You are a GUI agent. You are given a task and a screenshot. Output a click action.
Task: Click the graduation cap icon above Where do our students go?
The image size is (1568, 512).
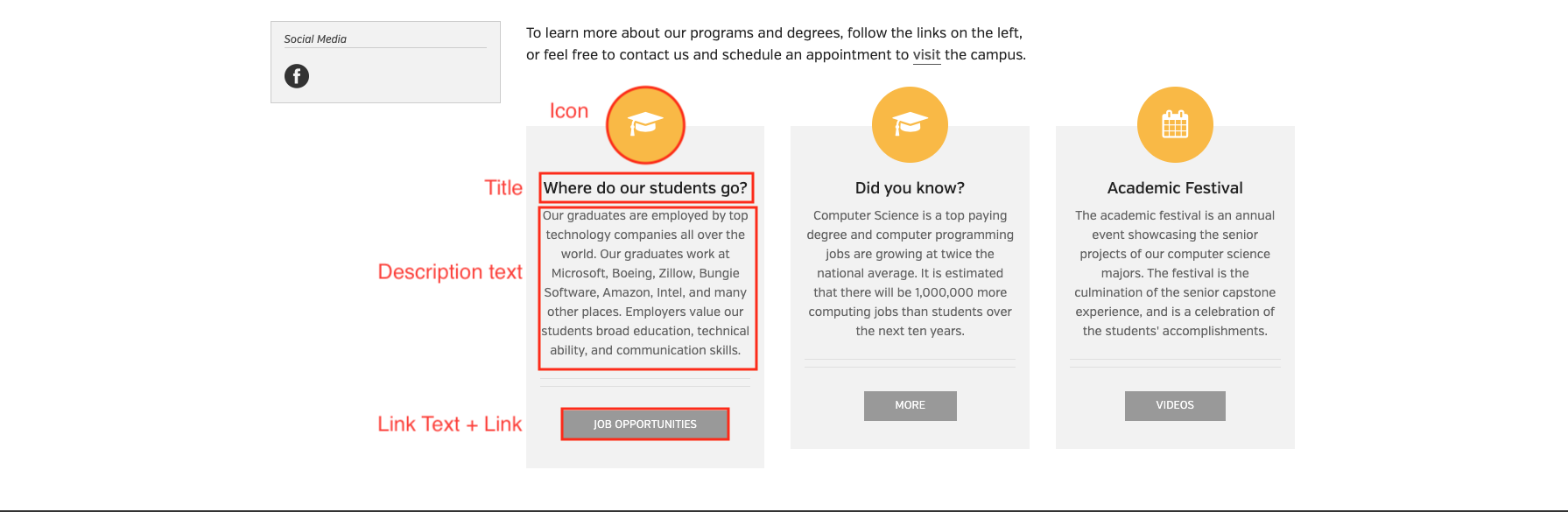pos(645,125)
